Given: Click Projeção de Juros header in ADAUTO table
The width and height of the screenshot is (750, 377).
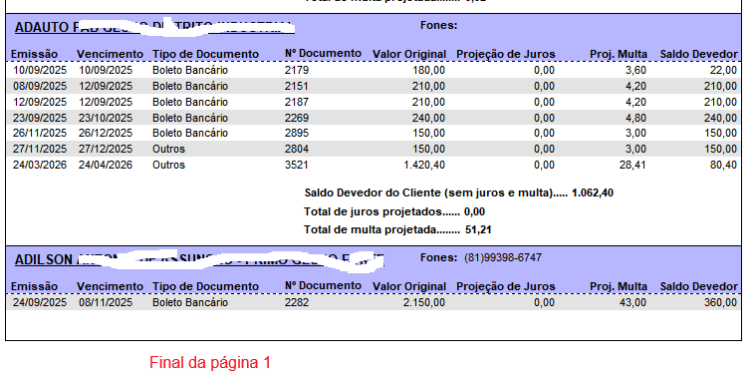Looking at the screenshot, I should coord(506,55).
